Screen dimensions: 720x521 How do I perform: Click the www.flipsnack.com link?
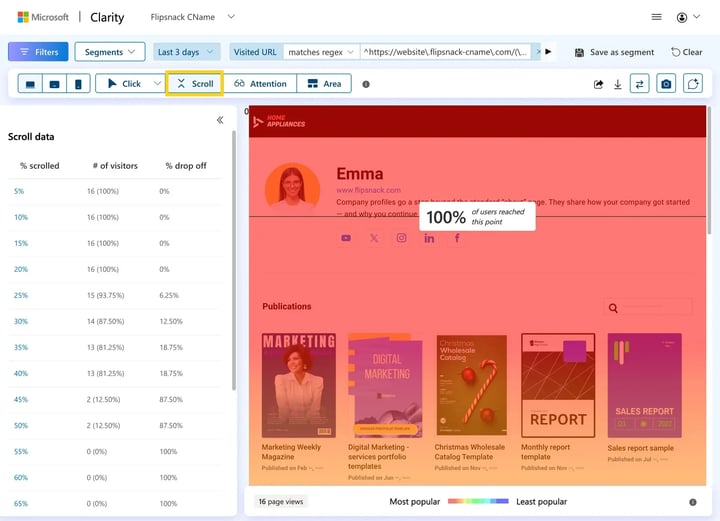[368, 190]
